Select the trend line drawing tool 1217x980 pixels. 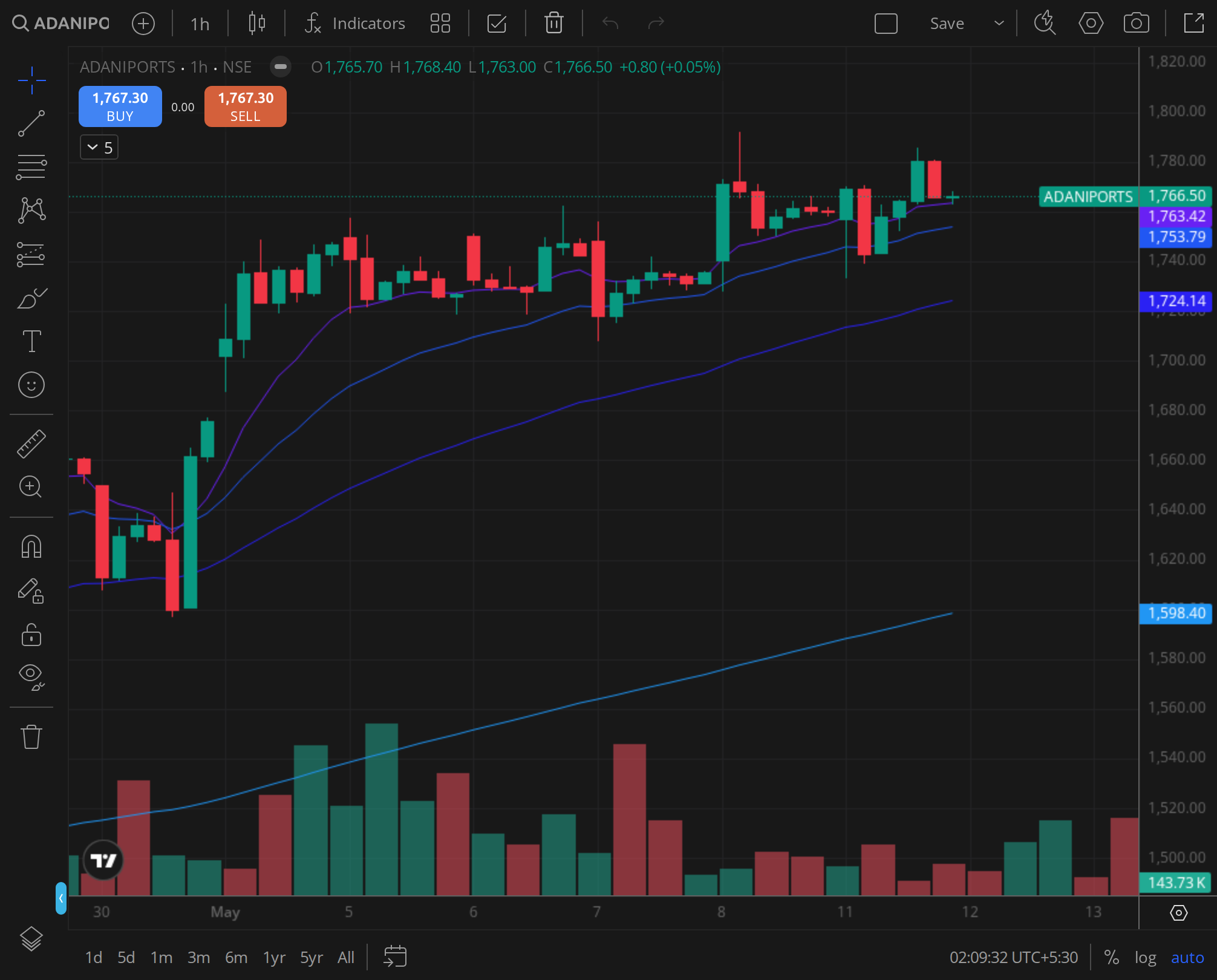point(31,123)
